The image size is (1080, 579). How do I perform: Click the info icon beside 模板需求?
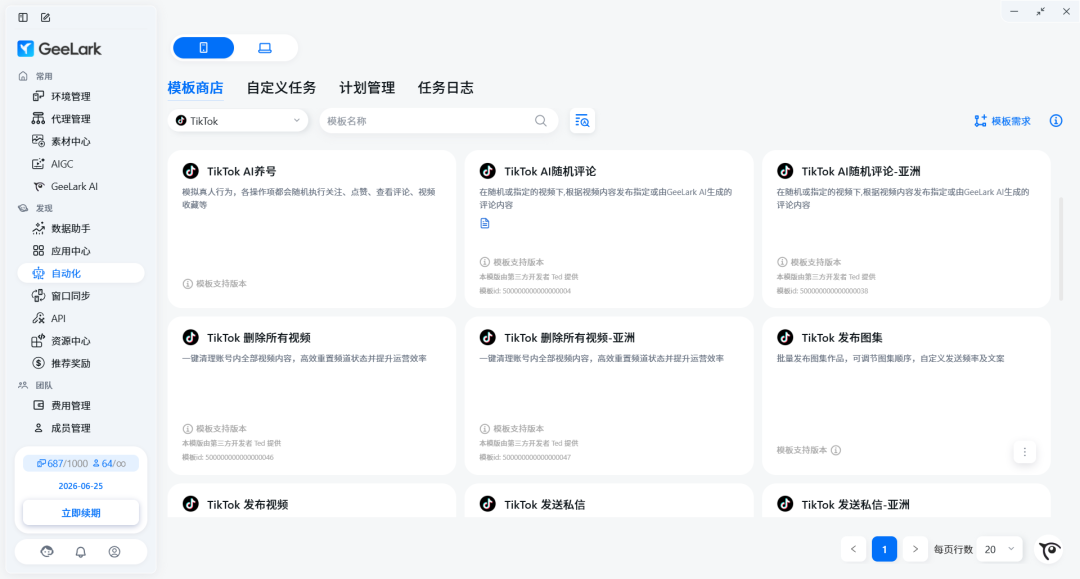pos(1056,121)
